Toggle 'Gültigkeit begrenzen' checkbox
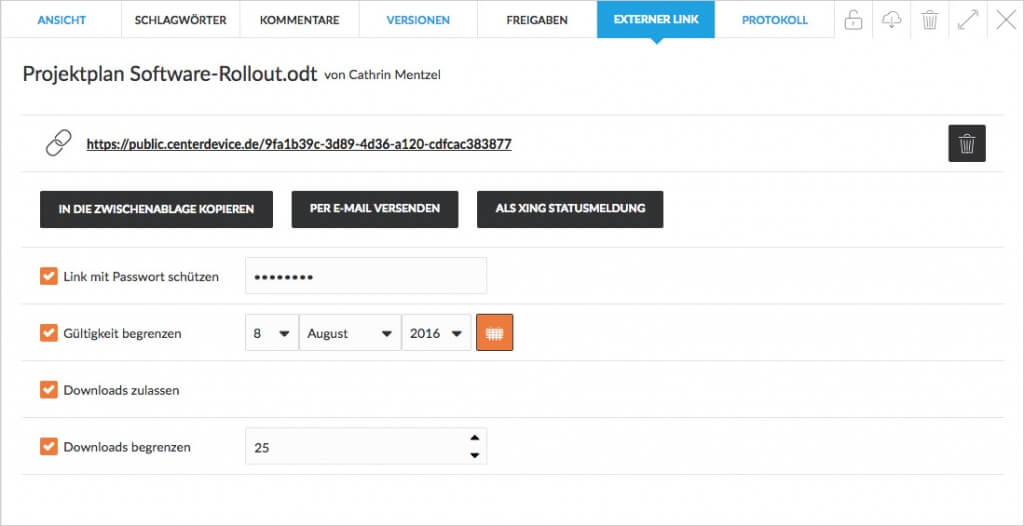Screen dimensions: 1024x526 (49, 333)
